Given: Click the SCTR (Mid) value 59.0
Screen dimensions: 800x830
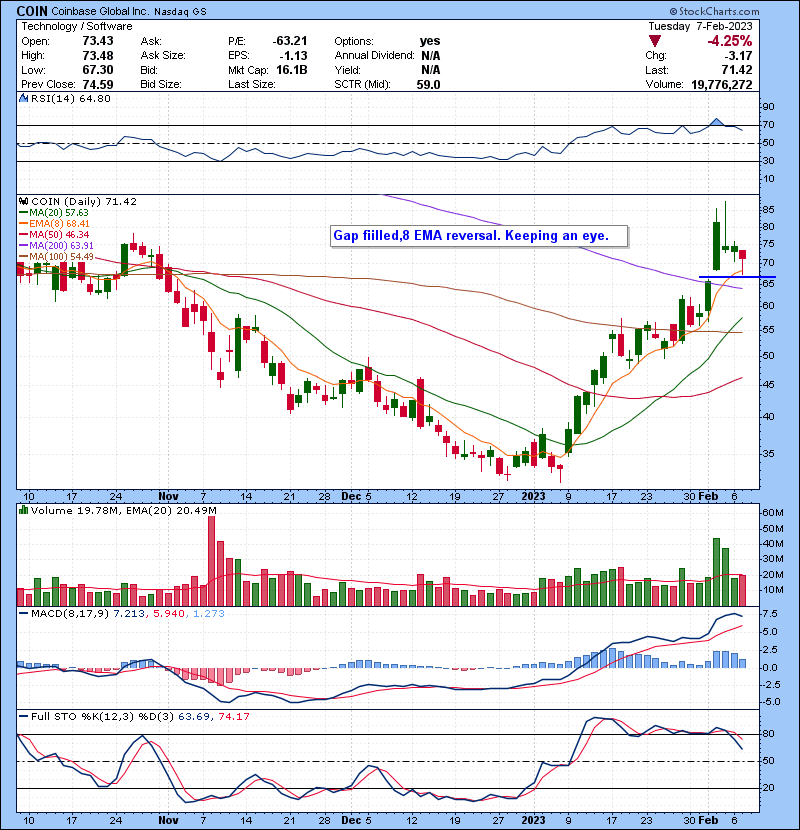Looking at the screenshot, I should (x=428, y=84).
